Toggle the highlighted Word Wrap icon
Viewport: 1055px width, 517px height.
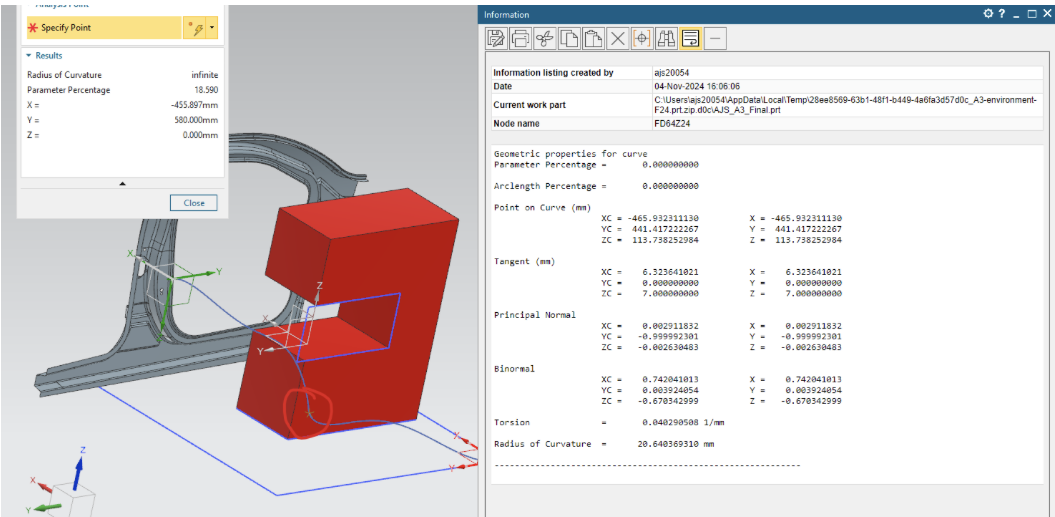[690, 39]
